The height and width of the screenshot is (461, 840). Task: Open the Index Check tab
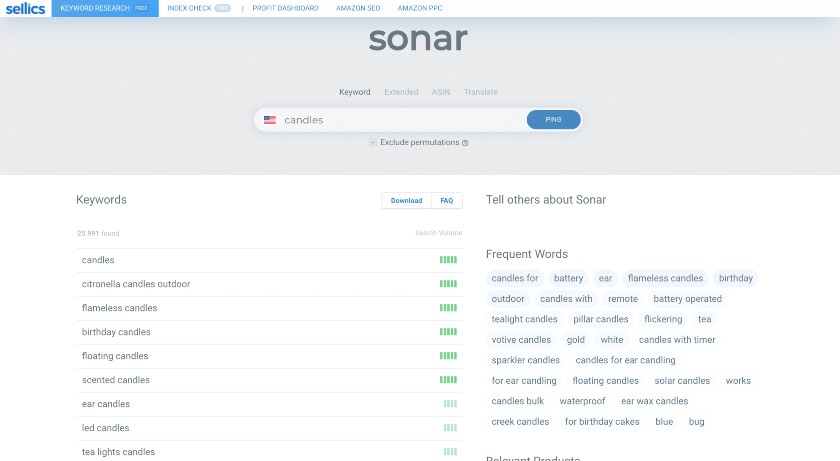[199, 8]
